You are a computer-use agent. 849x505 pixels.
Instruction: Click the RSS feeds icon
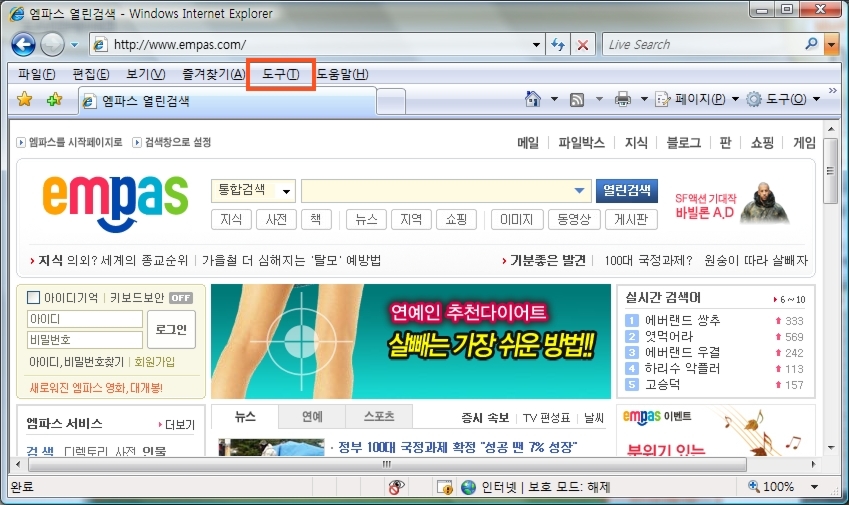(x=577, y=99)
